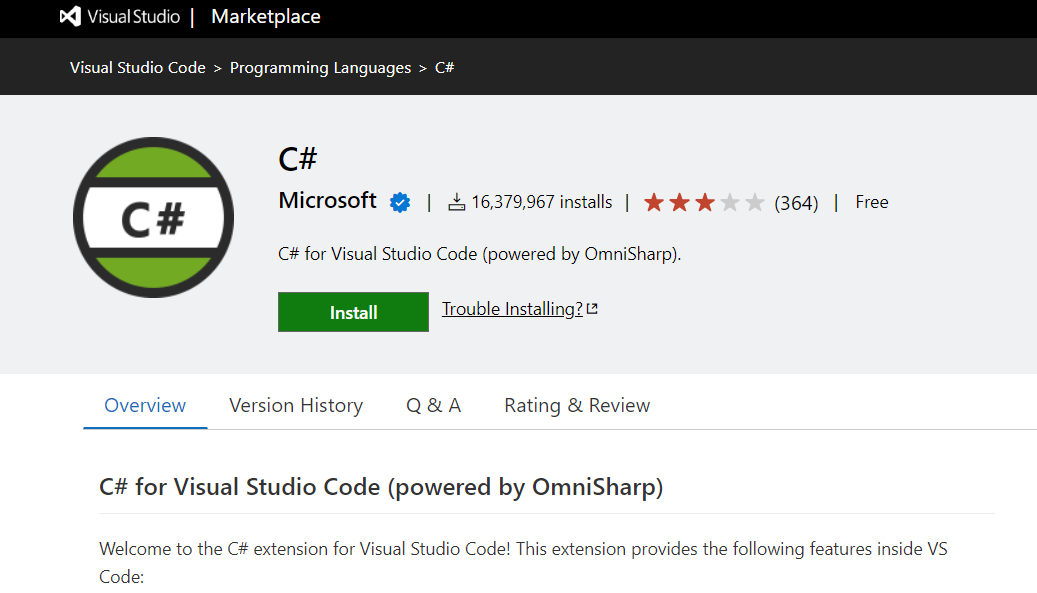The width and height of the screenshot is (1037, 593).
Task: Open the Microsoft publisher page
Action: pyautogui.click(x=327, y=200)
